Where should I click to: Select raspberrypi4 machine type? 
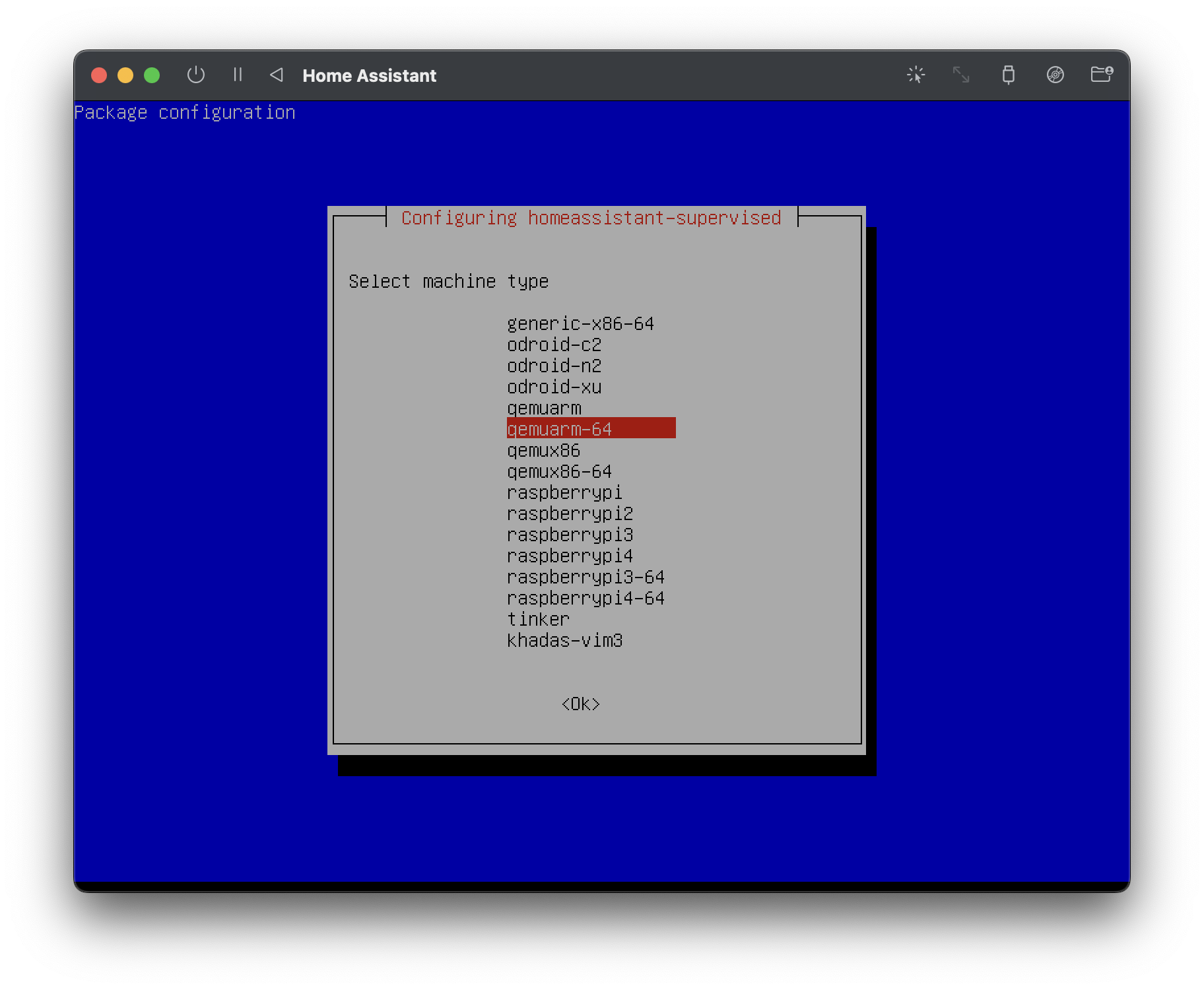coord(570,556)
